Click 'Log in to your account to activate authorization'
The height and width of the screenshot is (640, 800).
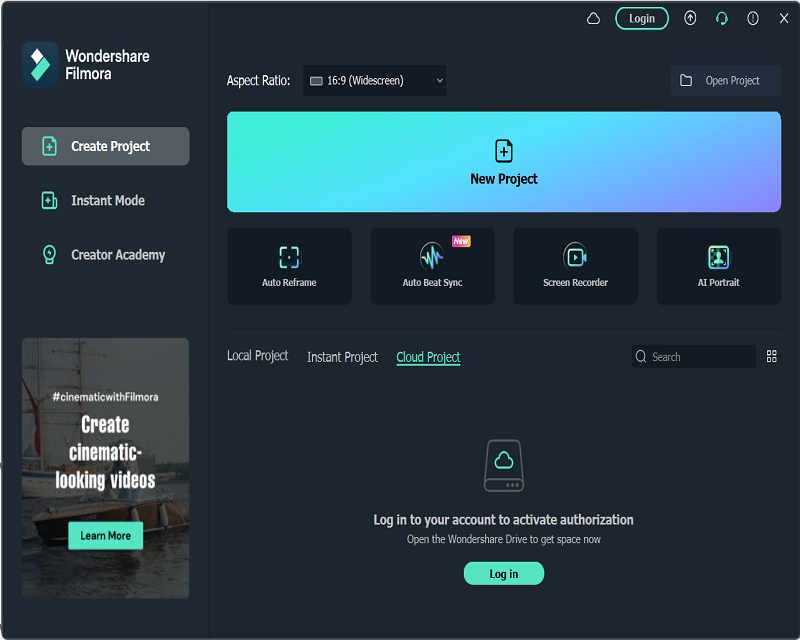(504, 520)
